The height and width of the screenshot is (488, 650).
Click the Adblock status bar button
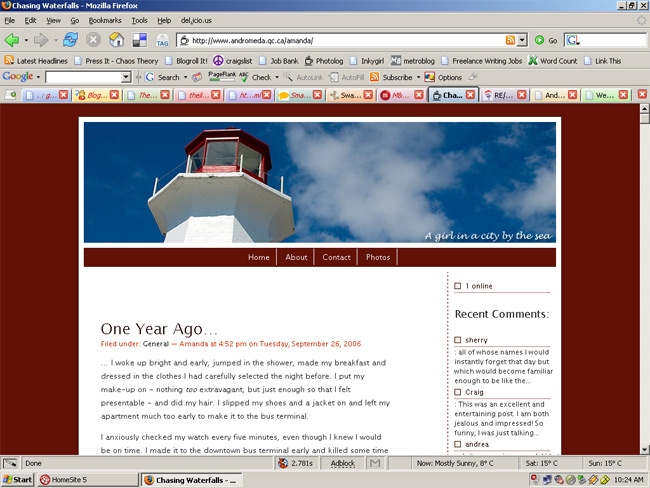click(x=343, y=463)
